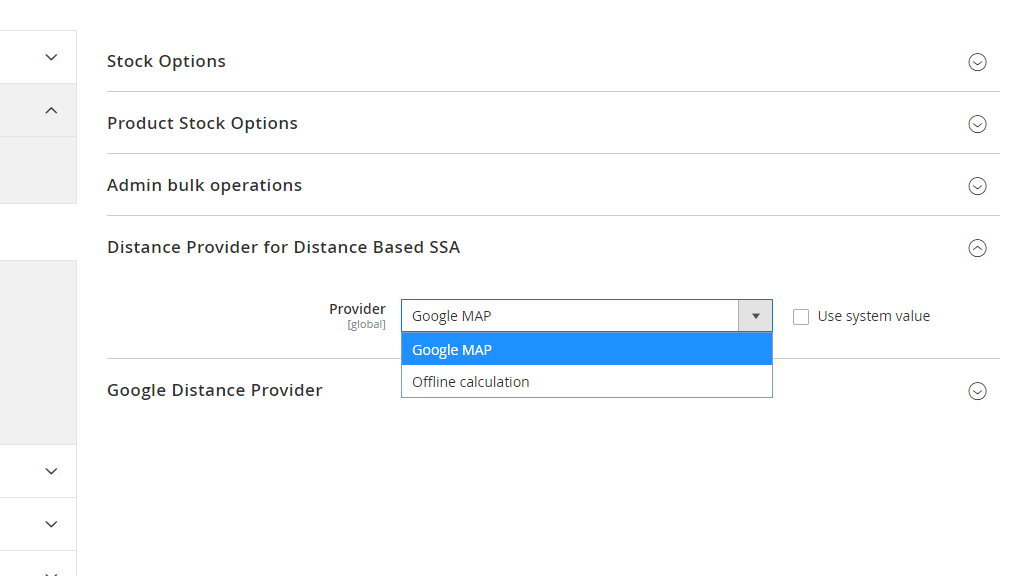The height and width of the screenshot is (576, 1024).
Task: Click the up-pointing chevron in the left sidebar
Action: (x=51, y=110)
